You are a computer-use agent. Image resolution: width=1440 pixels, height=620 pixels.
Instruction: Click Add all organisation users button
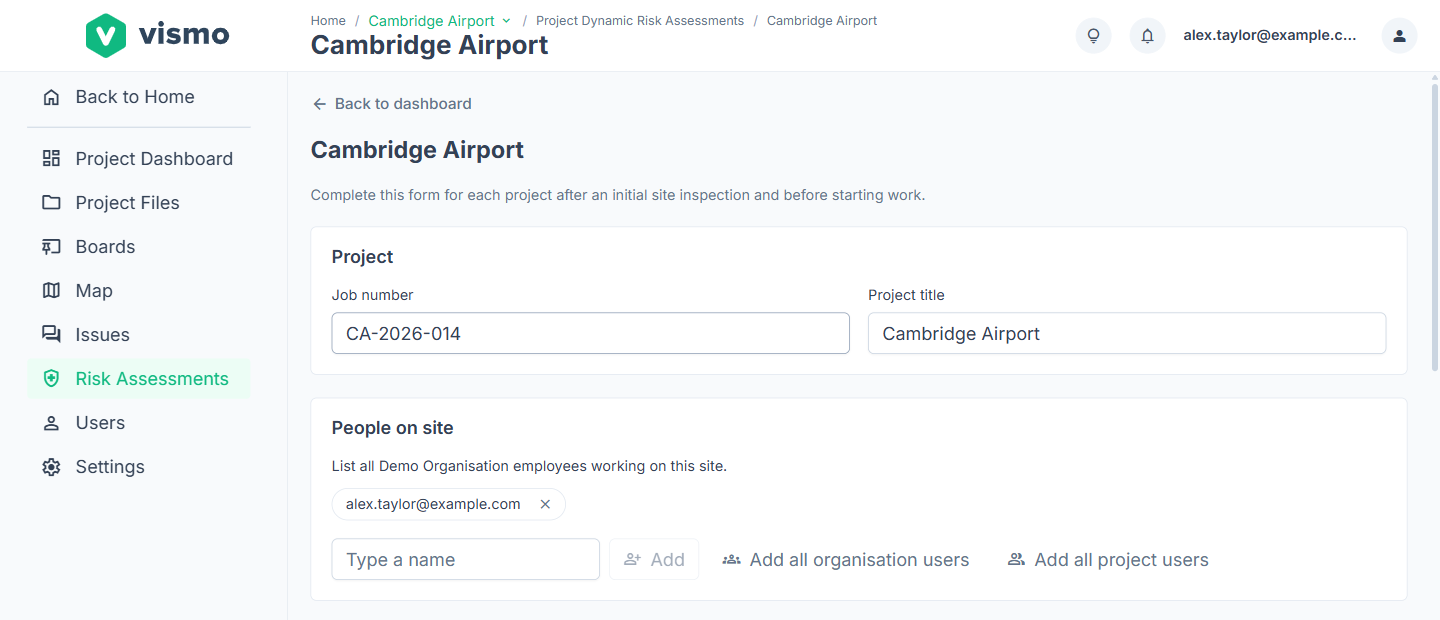pyautogui.click(x=845, y=560)
